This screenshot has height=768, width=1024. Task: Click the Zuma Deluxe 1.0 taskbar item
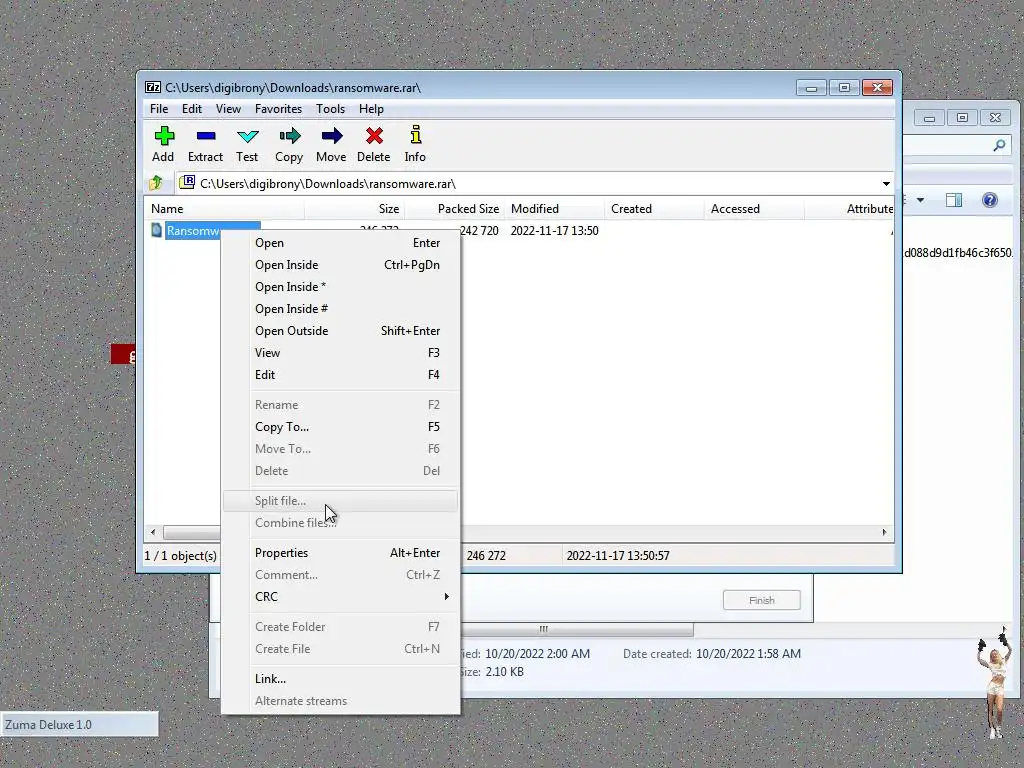(x=79, y=724)
